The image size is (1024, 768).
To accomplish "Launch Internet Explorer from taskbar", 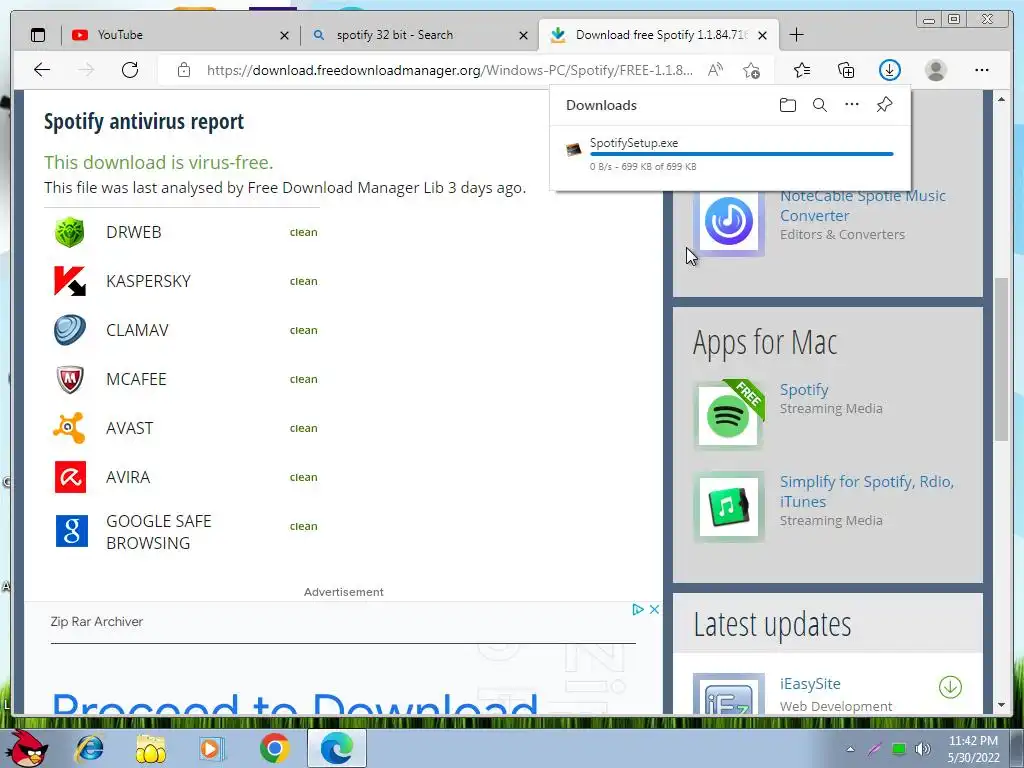I will click(x=89, y=748).
